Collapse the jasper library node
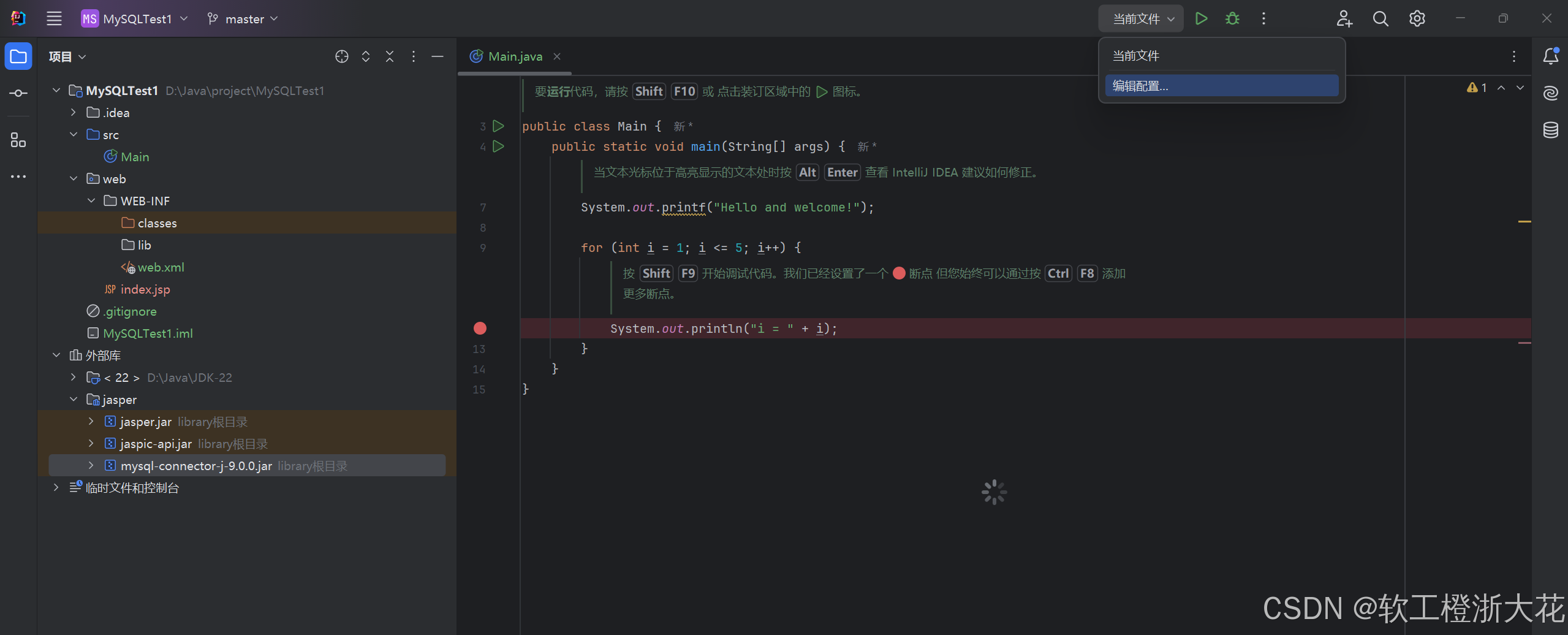The height and width of the screenshot is (635, 1568). 74,400
